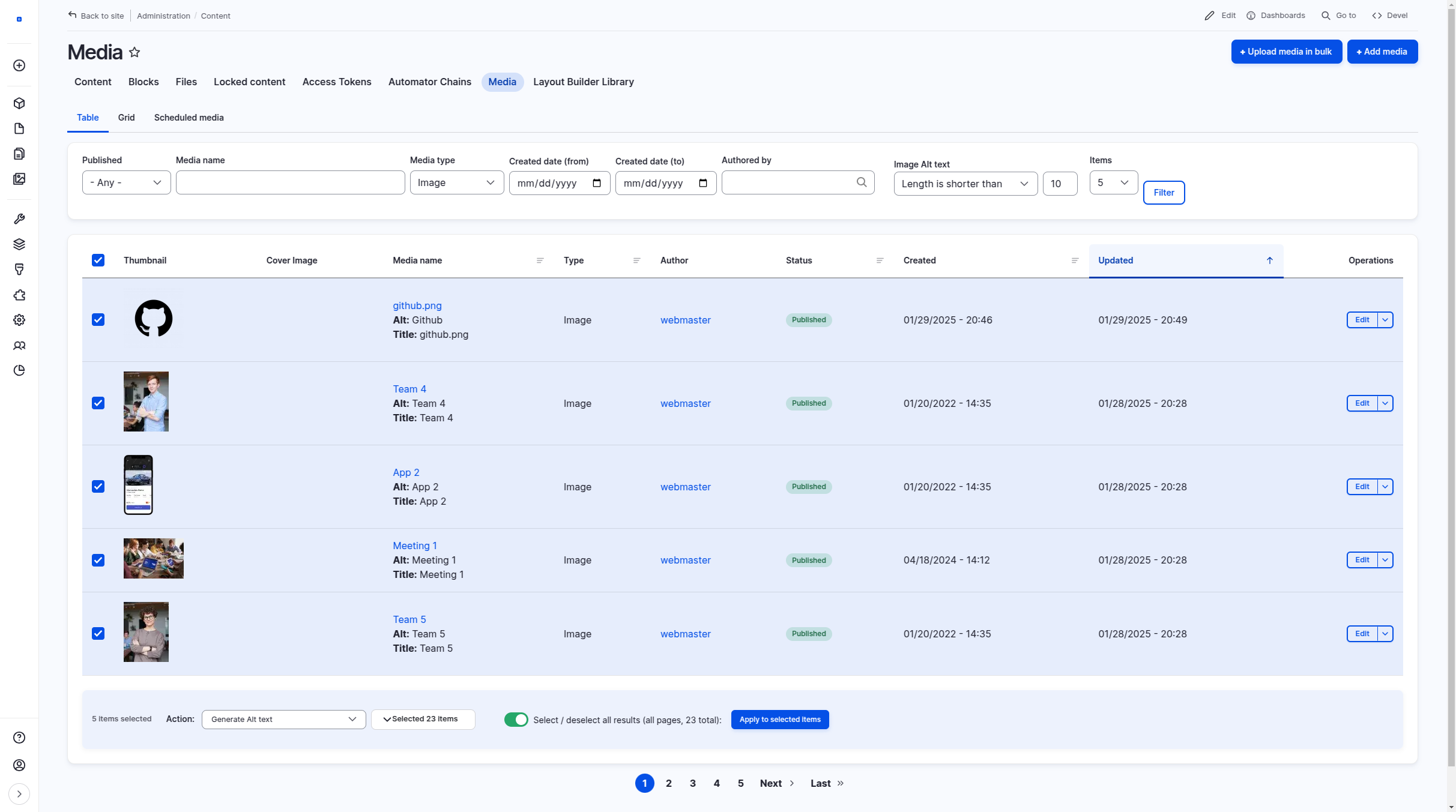Click the settings gear icon in sidebar
The width and height of the screenshot is (1456, 812).
(x=19, y=320)
